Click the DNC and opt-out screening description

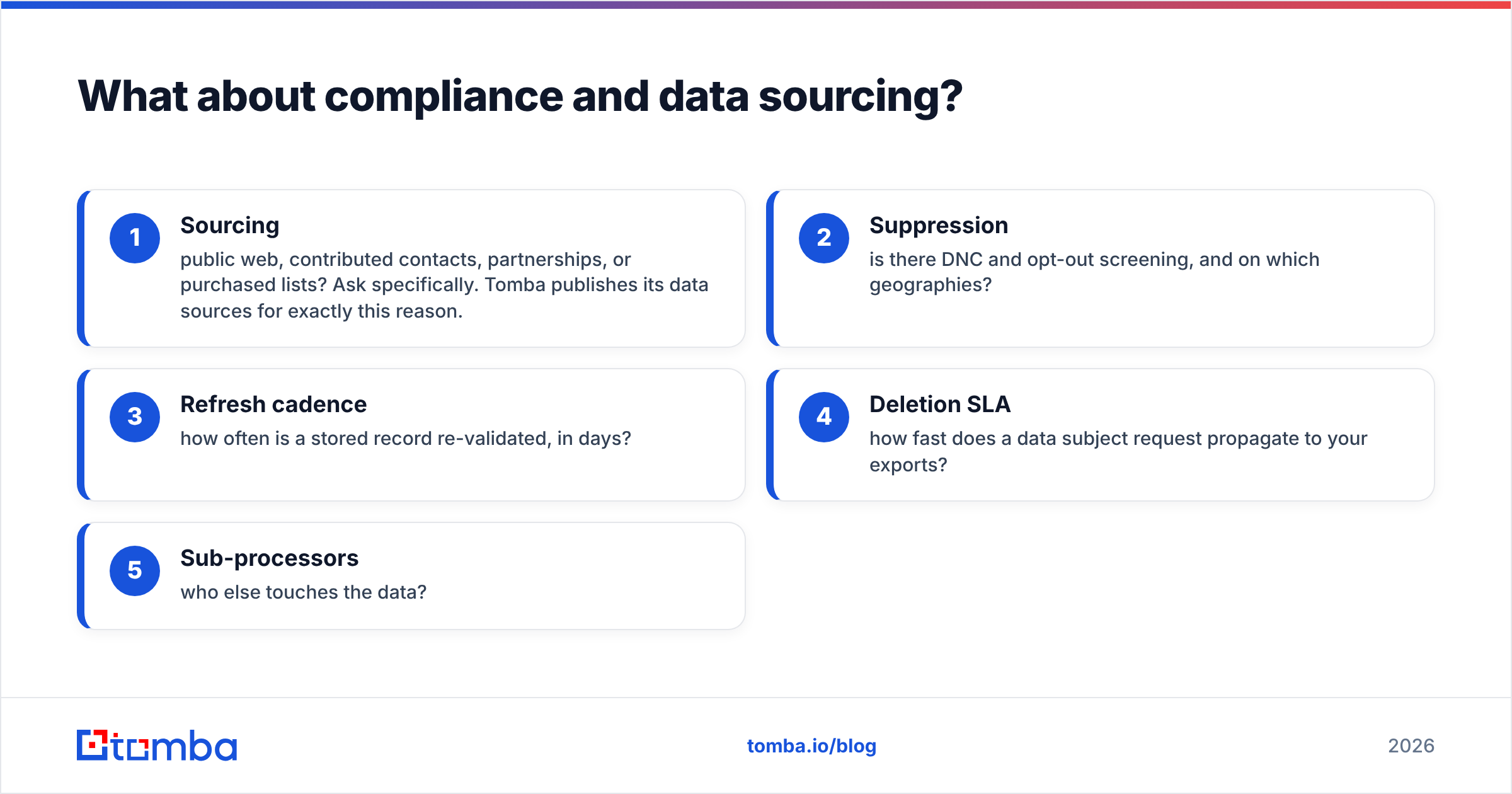pyautogui.click(x=1094, y=272)
